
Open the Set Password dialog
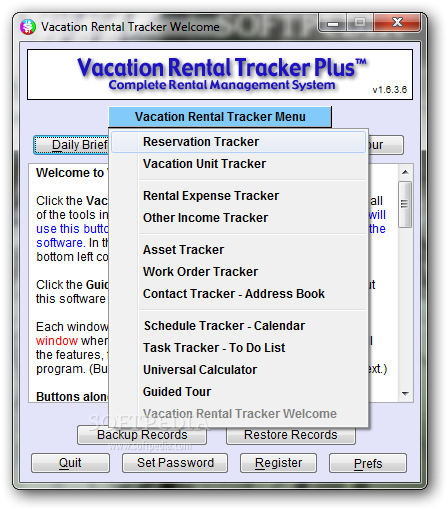pyautogui.click(x=175, y=463)
